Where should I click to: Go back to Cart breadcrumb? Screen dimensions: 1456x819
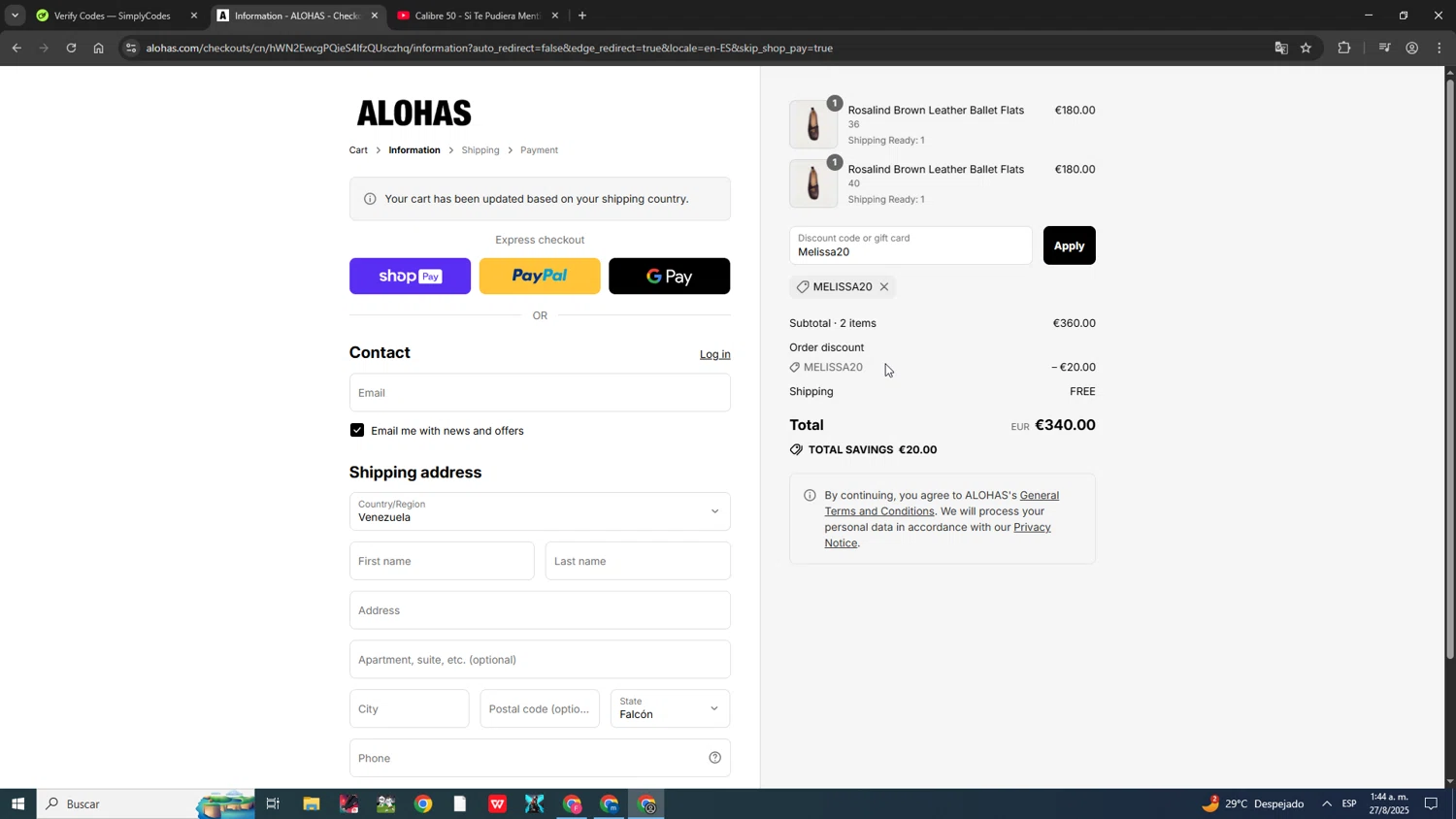pyautogui.click(x=358, y=150)
